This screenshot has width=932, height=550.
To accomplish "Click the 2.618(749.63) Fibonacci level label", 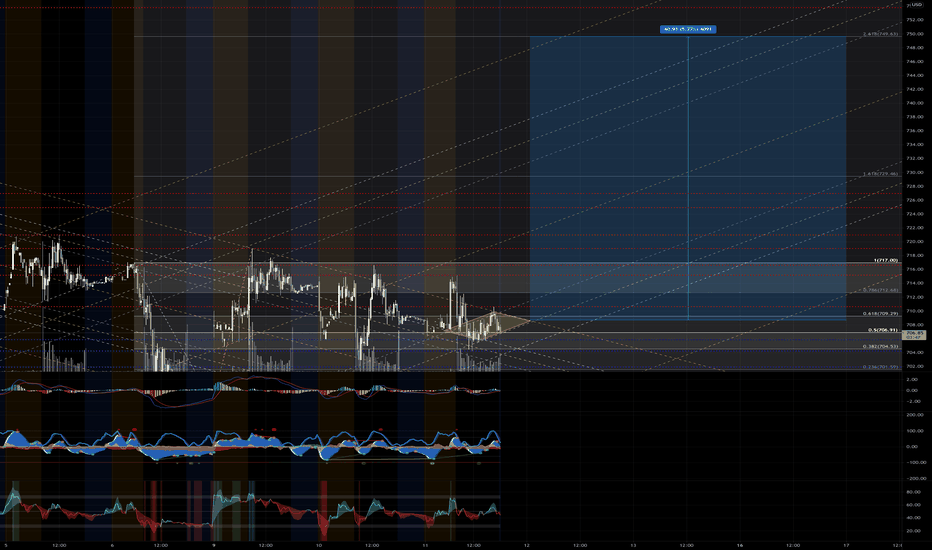I will [x=880, y=34].
